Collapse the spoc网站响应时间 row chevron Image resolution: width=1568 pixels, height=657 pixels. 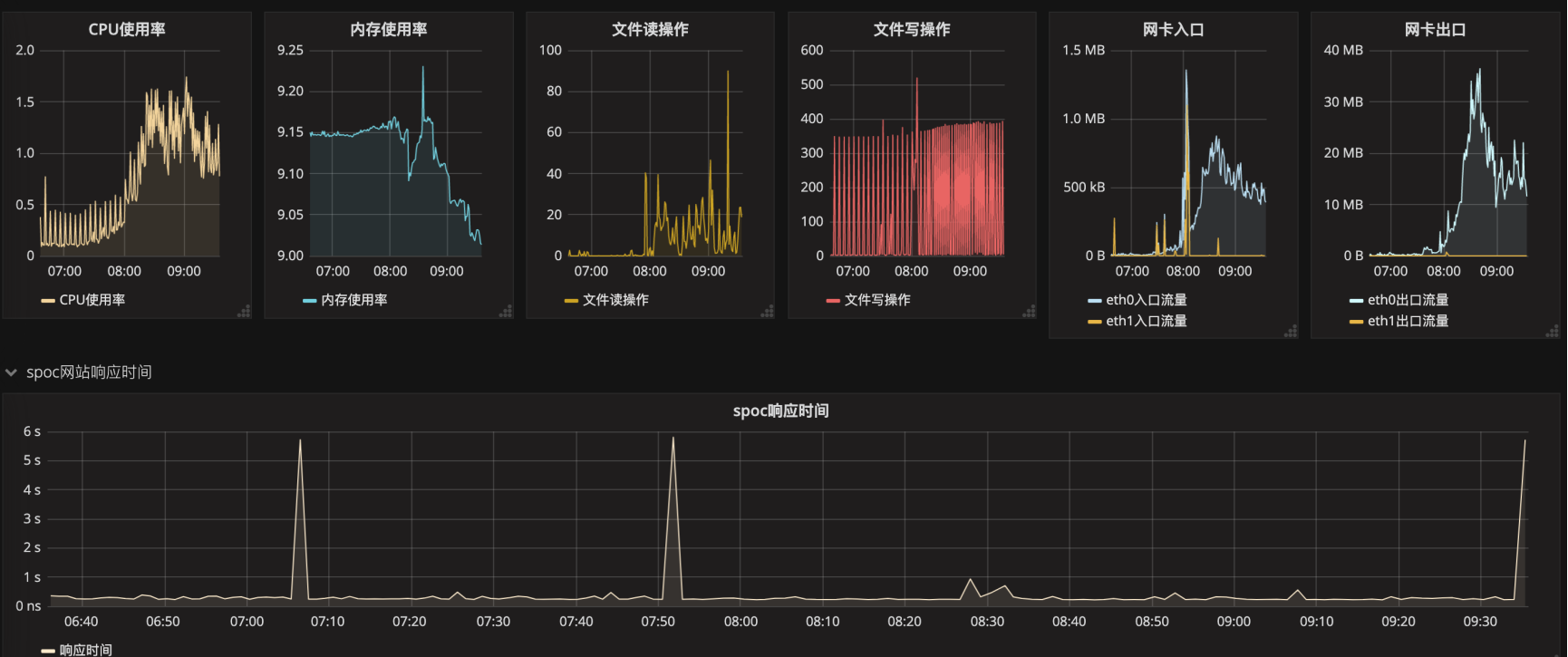[x=11, y=372]
